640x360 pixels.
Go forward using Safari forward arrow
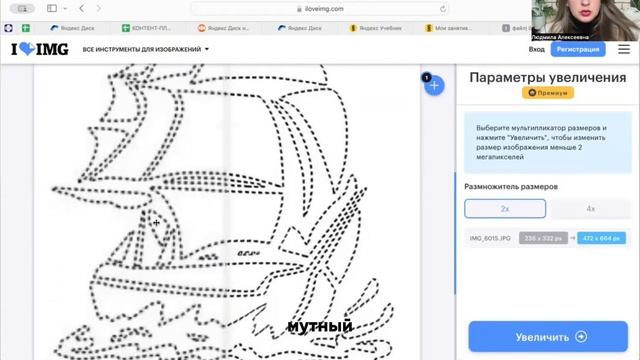point(98,8)
